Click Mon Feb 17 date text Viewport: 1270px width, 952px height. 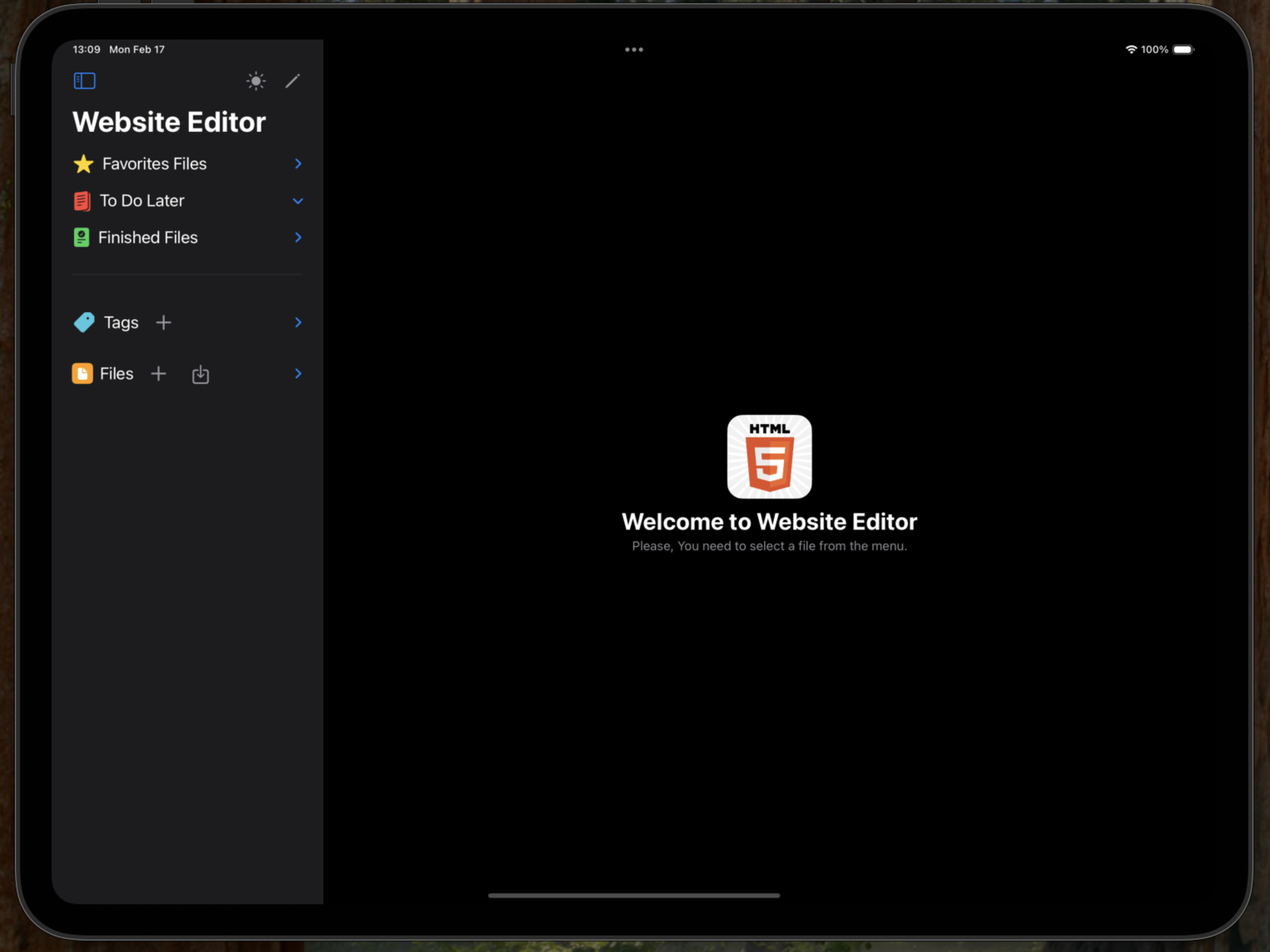coord(137,49)
